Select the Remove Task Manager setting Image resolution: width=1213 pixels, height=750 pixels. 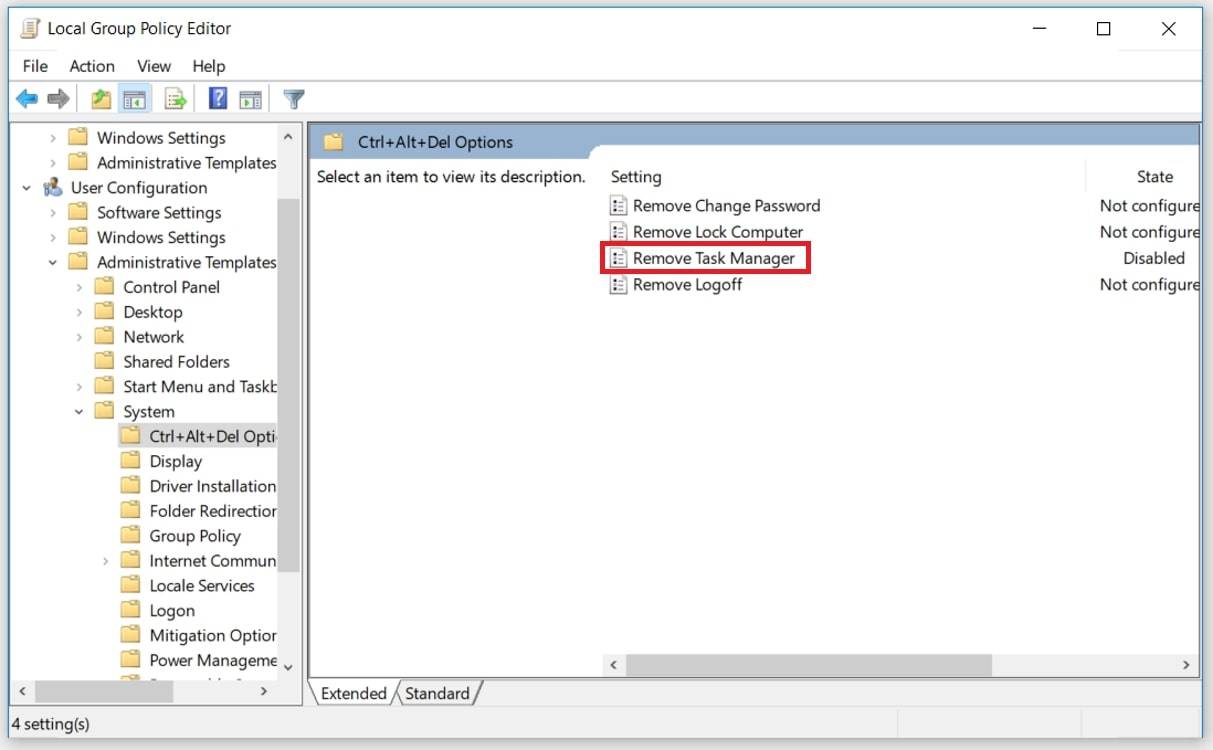click(x=716, y=258)
